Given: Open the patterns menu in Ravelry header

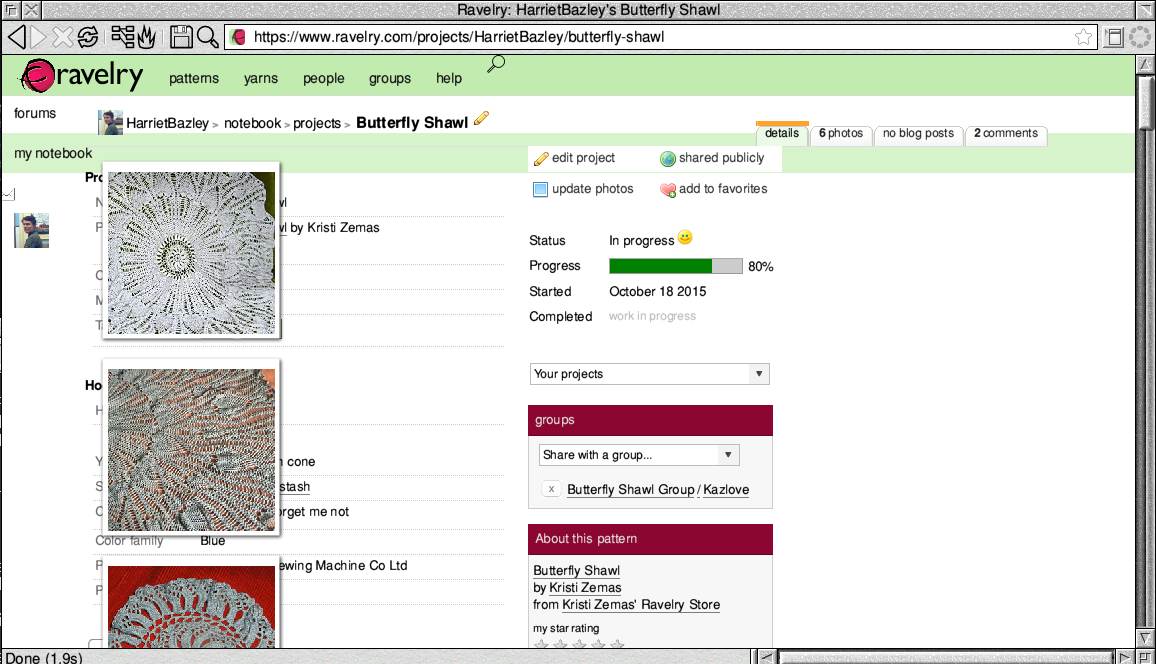Looking at the screenshot, I should [193, 78].
